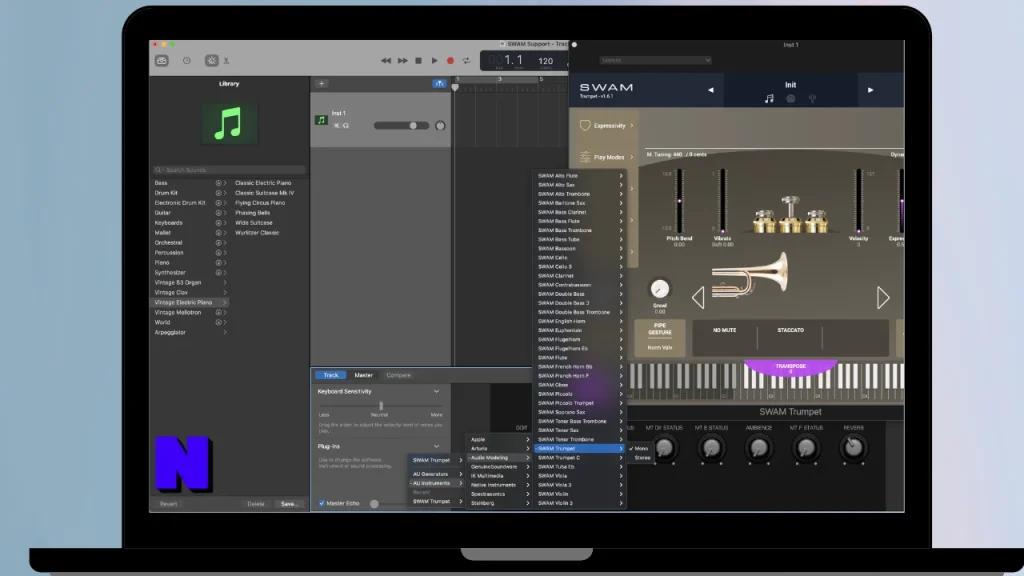Adjust the Keyboard Sensitivity slider
The height and width of the screenshot is (576, 1024).
click(x=381, y=406)
